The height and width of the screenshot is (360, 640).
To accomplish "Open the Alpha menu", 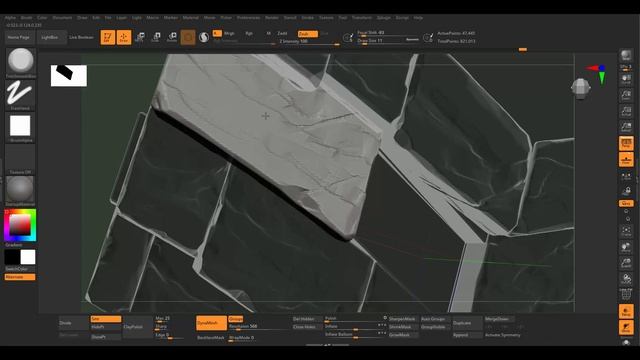I will 10,18.
